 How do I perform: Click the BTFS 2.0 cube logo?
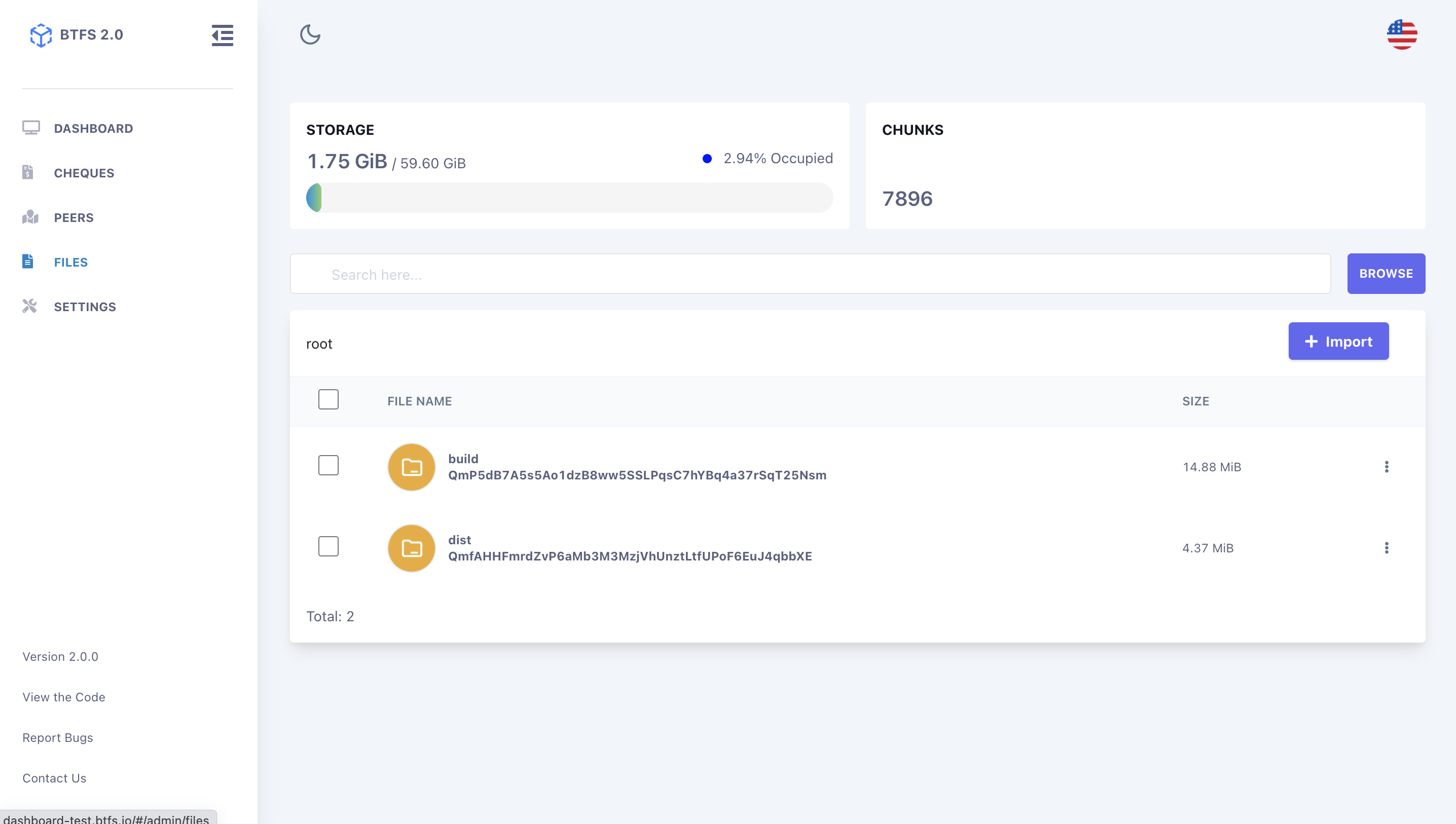coord(41,35)
